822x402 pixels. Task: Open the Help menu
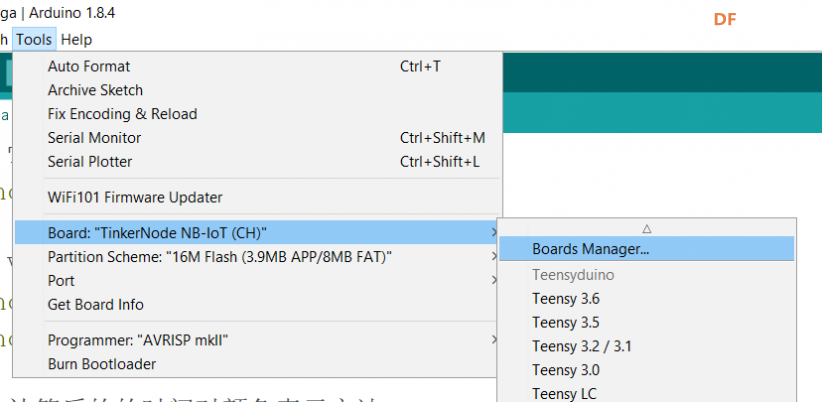pos(77,40)
